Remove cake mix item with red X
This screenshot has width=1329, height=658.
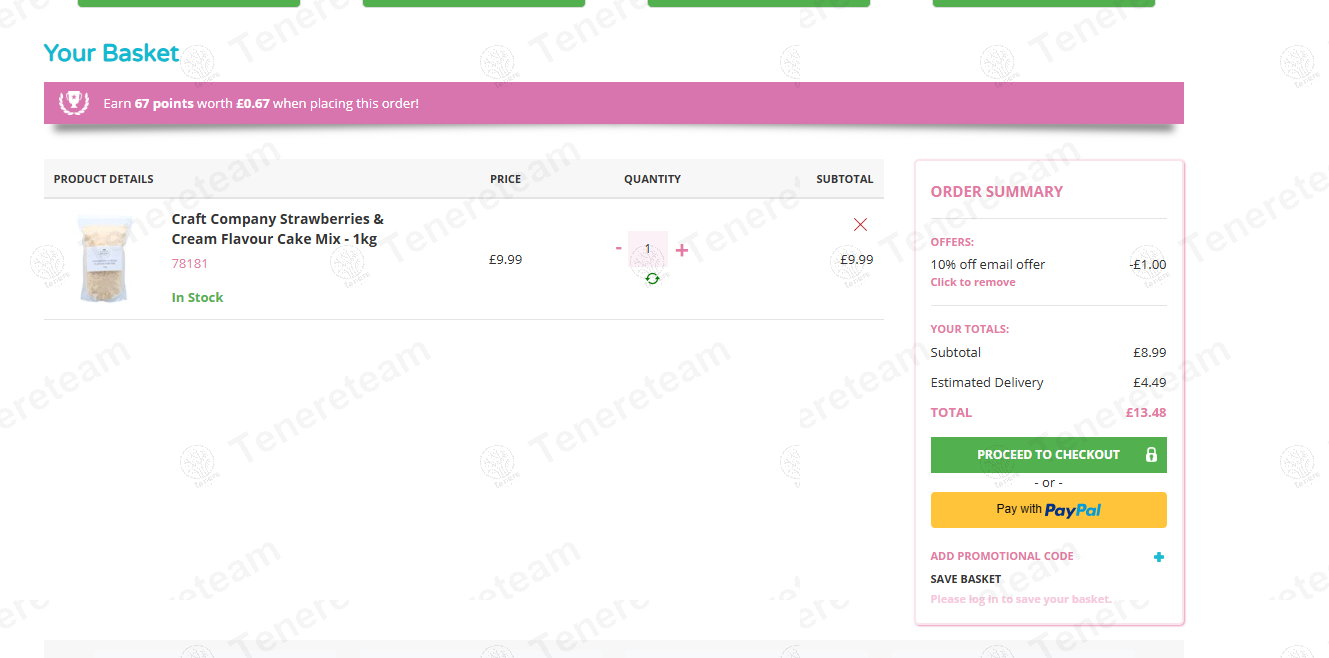860,225
